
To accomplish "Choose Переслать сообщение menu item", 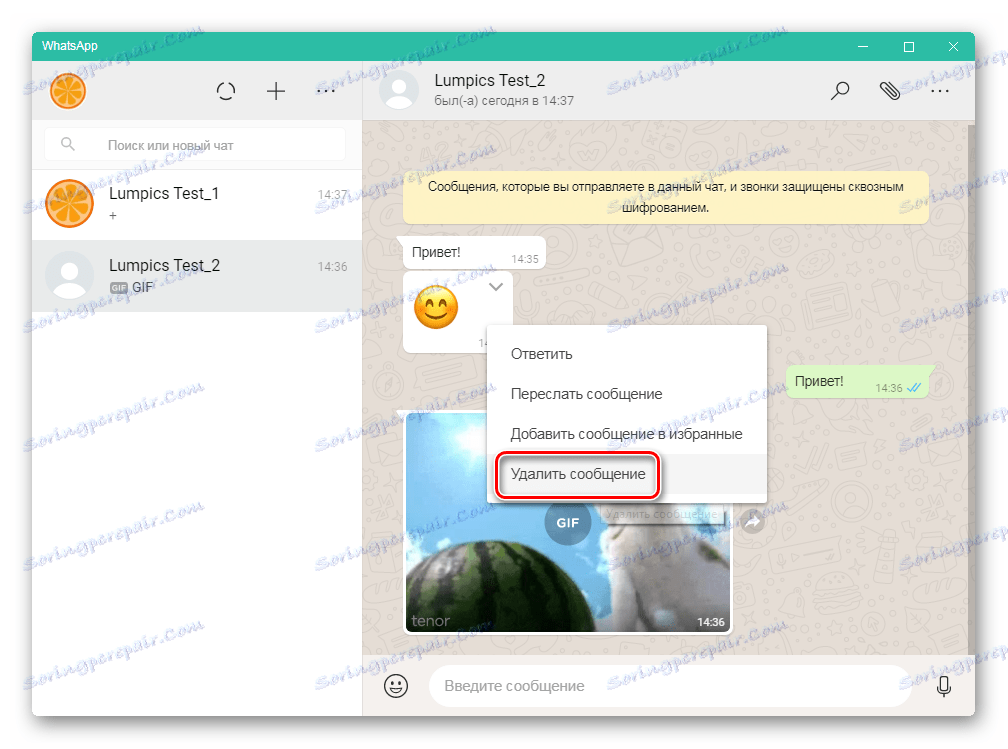I will coord(627,394).
